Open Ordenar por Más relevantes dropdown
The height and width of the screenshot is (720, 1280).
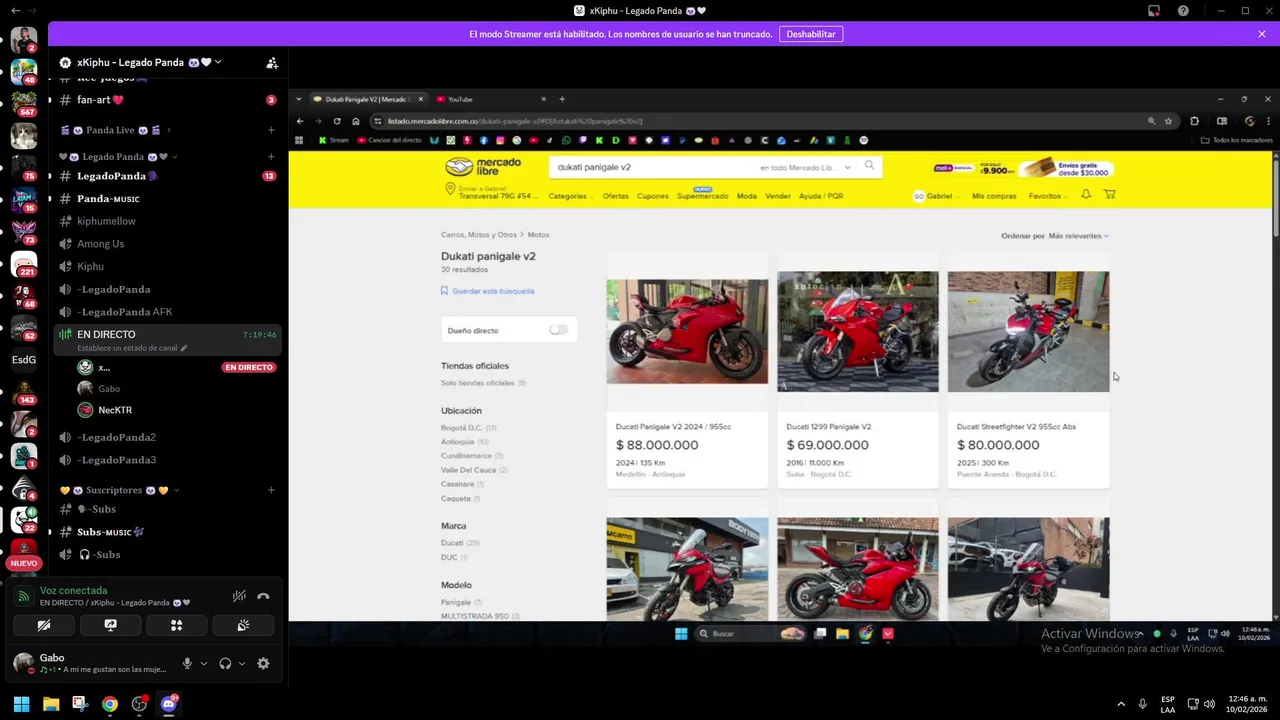(1055, 236)
